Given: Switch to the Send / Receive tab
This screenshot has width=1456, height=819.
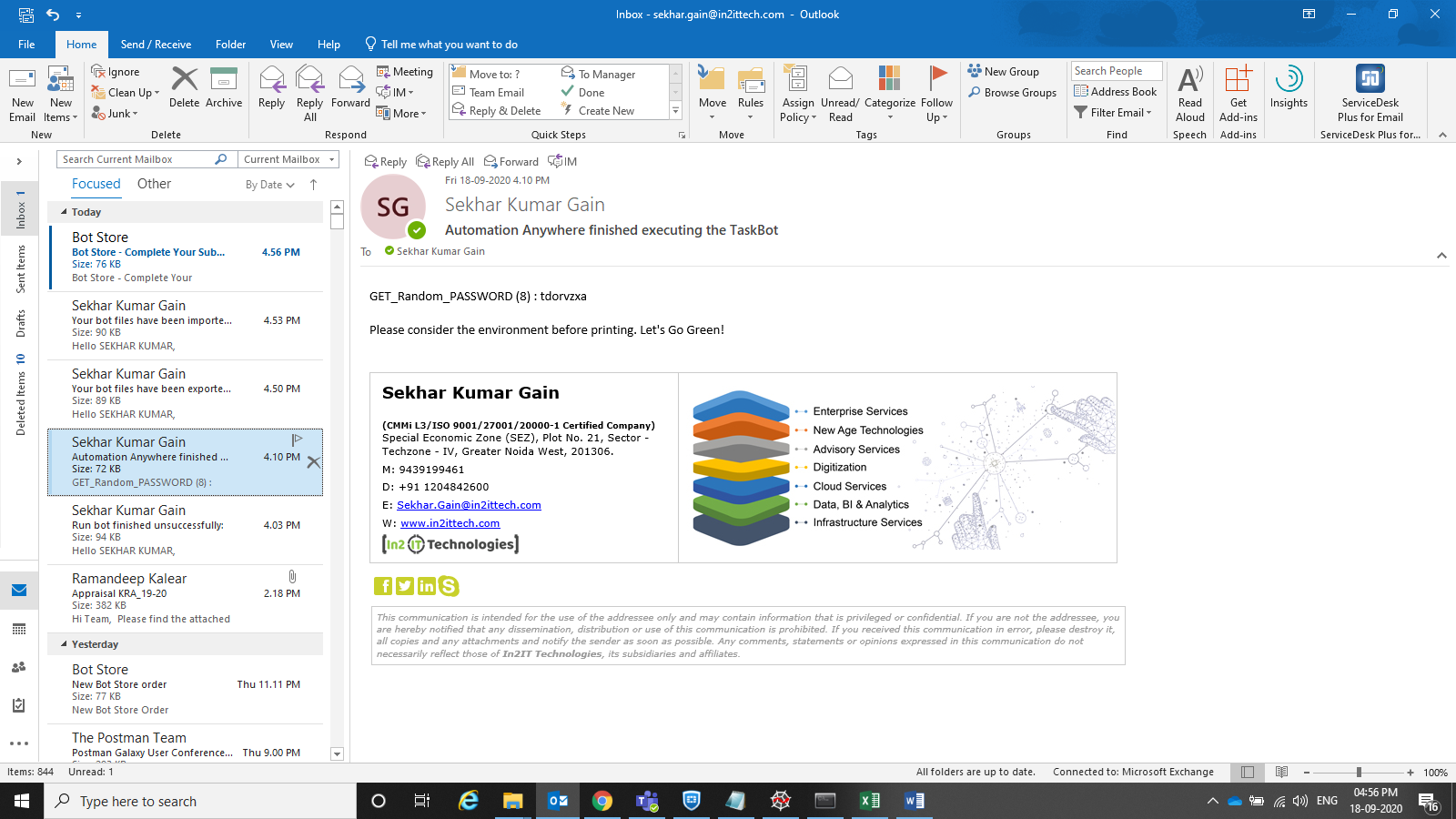Looking at the screenshot, I should [156, 45].
